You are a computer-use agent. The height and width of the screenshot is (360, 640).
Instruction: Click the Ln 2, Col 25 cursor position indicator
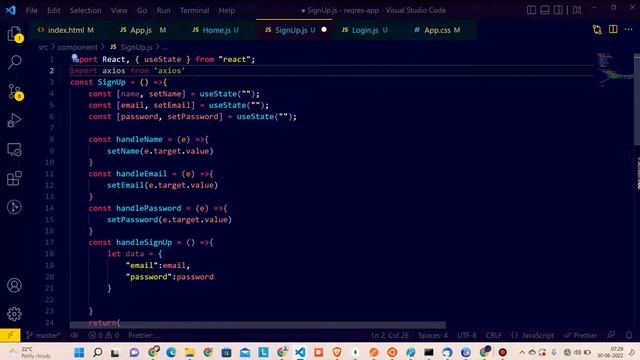[389, 336]
